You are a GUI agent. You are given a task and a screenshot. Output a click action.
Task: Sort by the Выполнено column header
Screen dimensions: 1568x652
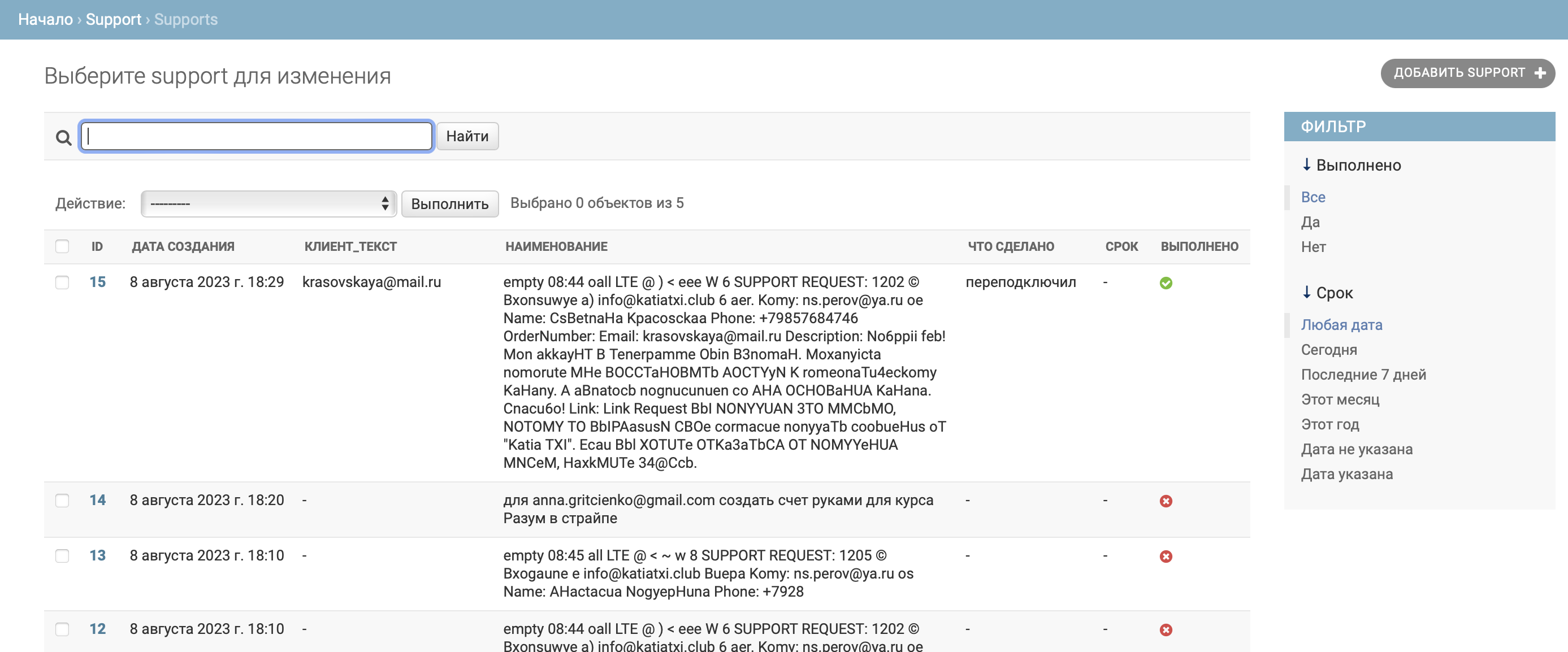pos(1198,246)
